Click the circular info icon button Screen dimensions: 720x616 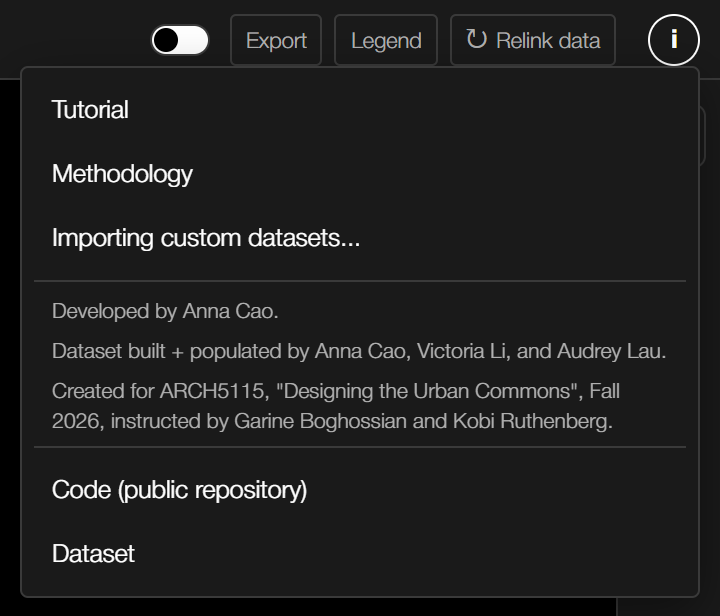[674, 40]
